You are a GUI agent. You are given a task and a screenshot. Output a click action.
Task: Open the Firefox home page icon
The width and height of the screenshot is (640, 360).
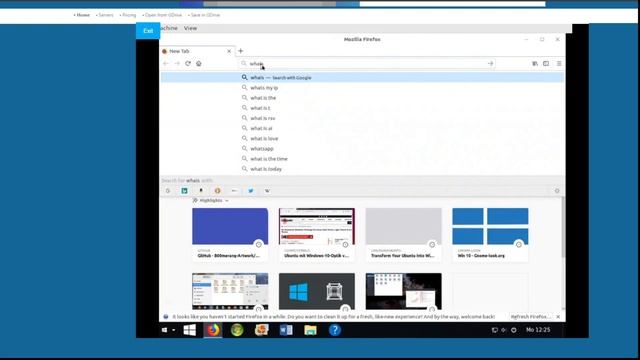(199, 64)
